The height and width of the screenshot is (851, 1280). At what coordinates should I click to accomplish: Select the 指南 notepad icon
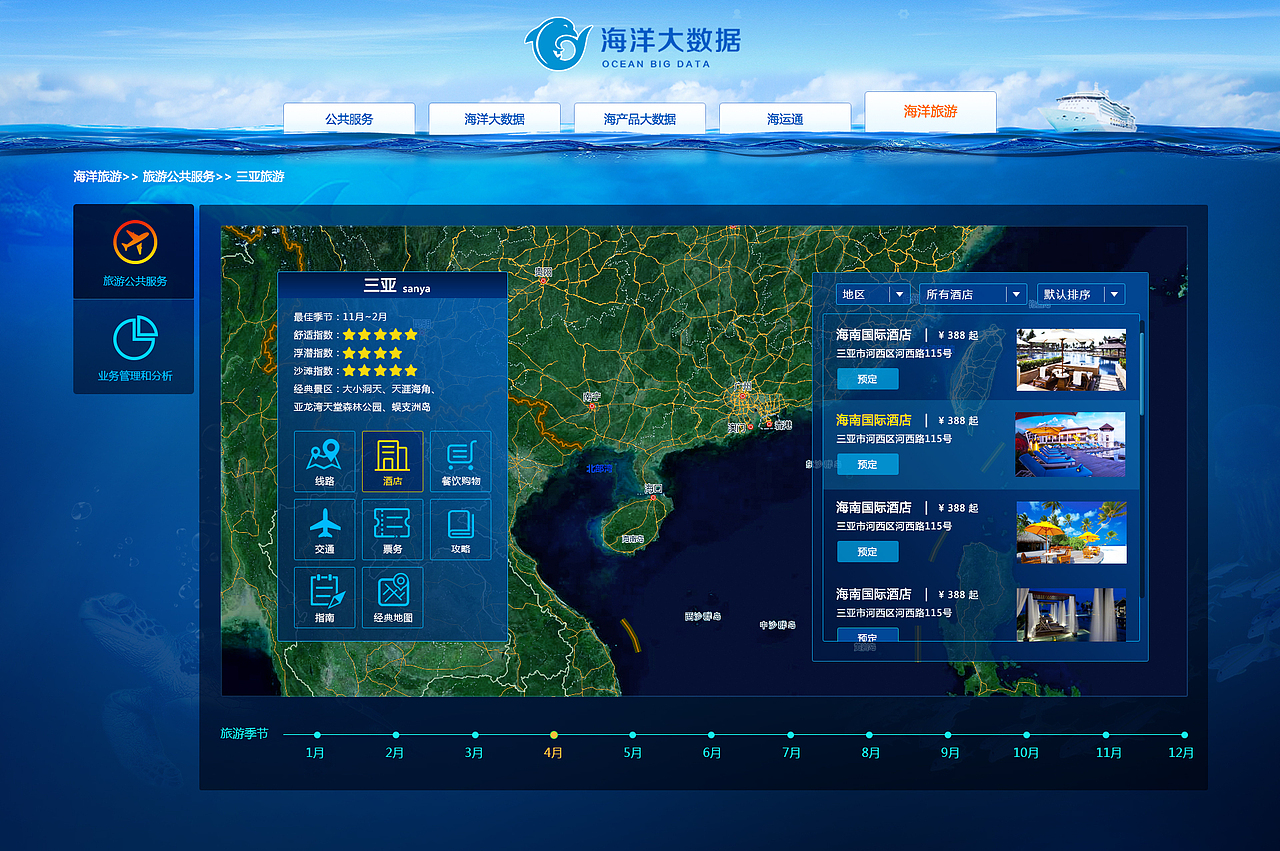[325, 598]
